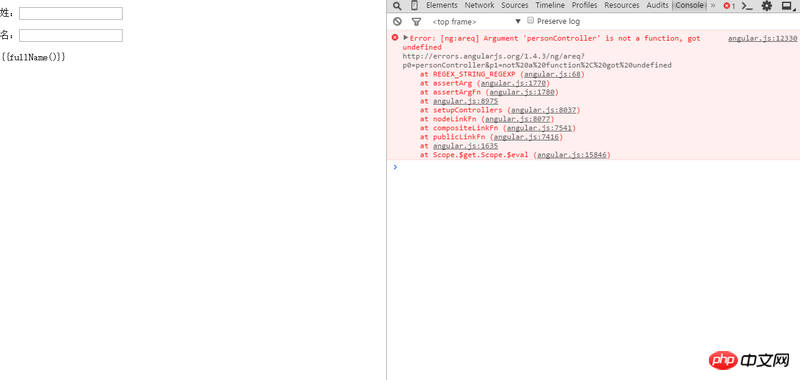Open the angular.js:8975 link
This screenshot has height=380, width=800.
(465, 101)
